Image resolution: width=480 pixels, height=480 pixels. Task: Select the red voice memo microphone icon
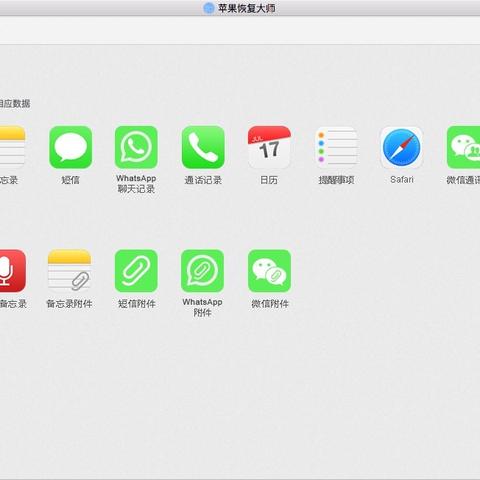coord(13,271)
